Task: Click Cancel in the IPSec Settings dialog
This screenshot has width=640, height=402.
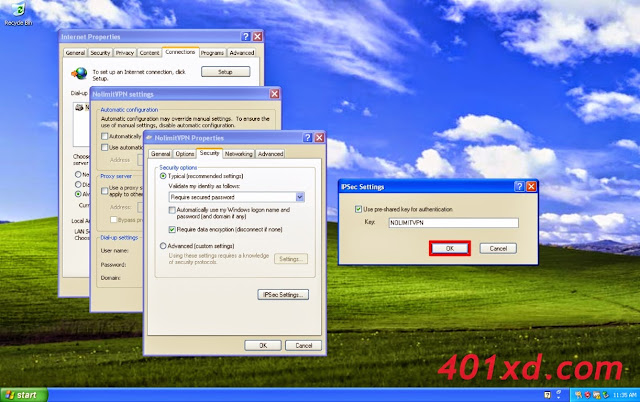Action: pyautogui.click(x=498, y=248)
